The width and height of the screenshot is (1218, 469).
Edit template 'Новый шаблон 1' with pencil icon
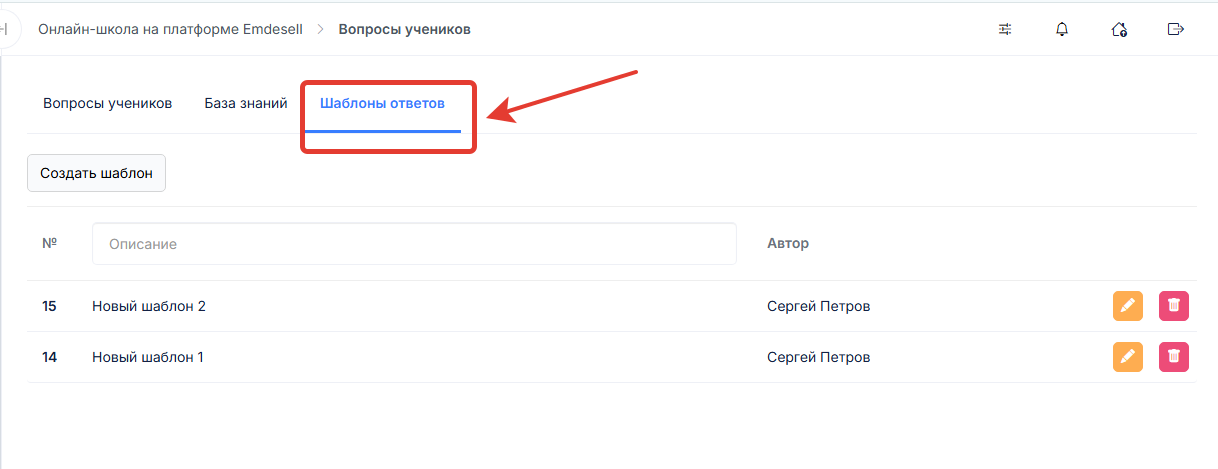tap(1128, 356)
